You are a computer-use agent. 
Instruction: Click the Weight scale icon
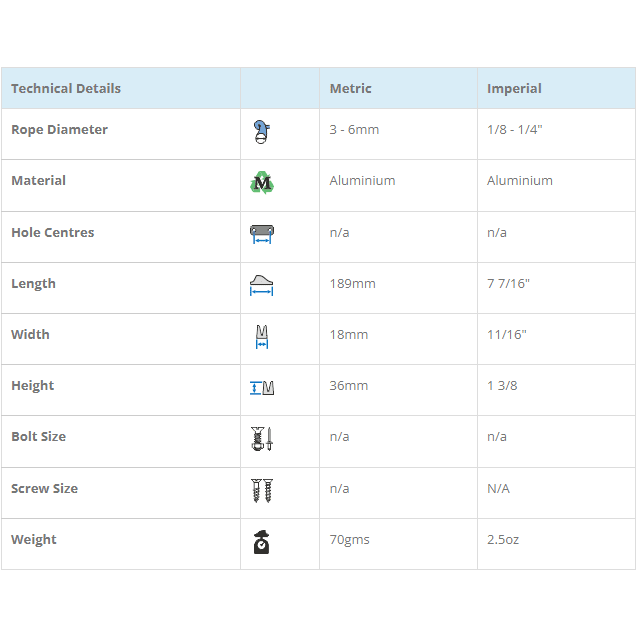point(261,541)
